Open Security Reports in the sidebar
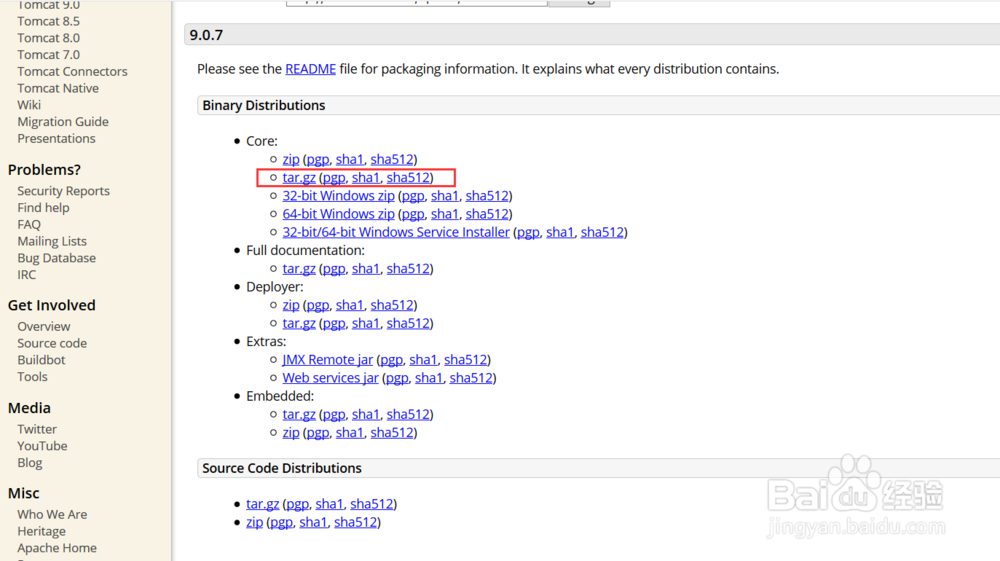The image size is (1000, 561). click(63, 191)
